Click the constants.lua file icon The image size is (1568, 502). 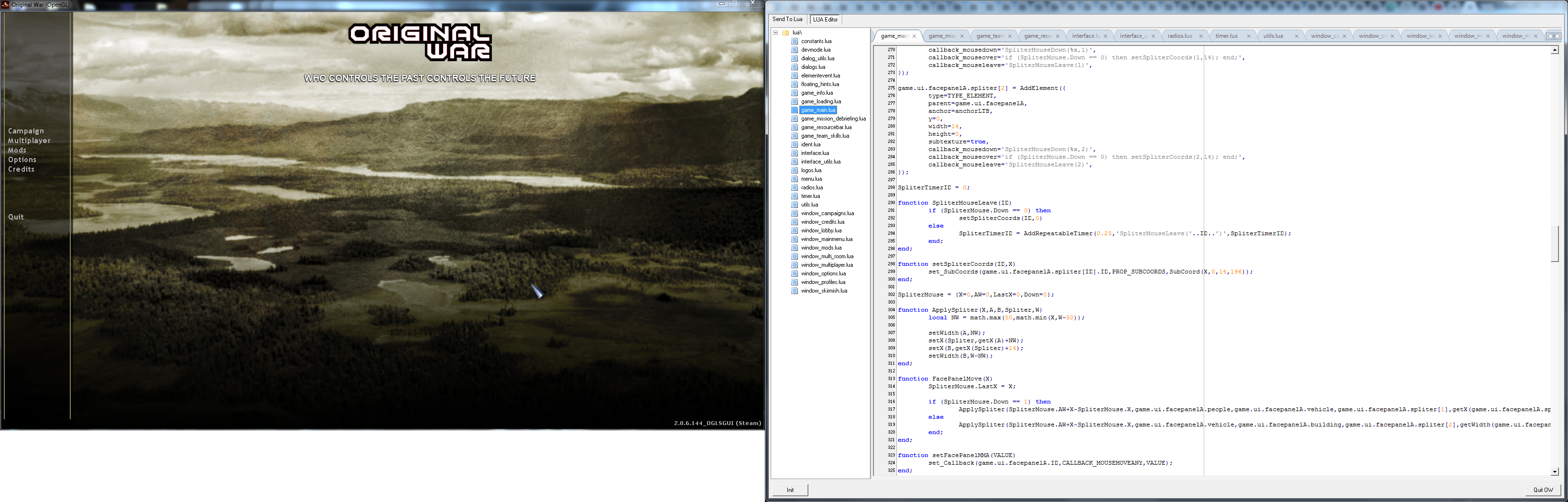pyautogui.click(x=795, y=42)
